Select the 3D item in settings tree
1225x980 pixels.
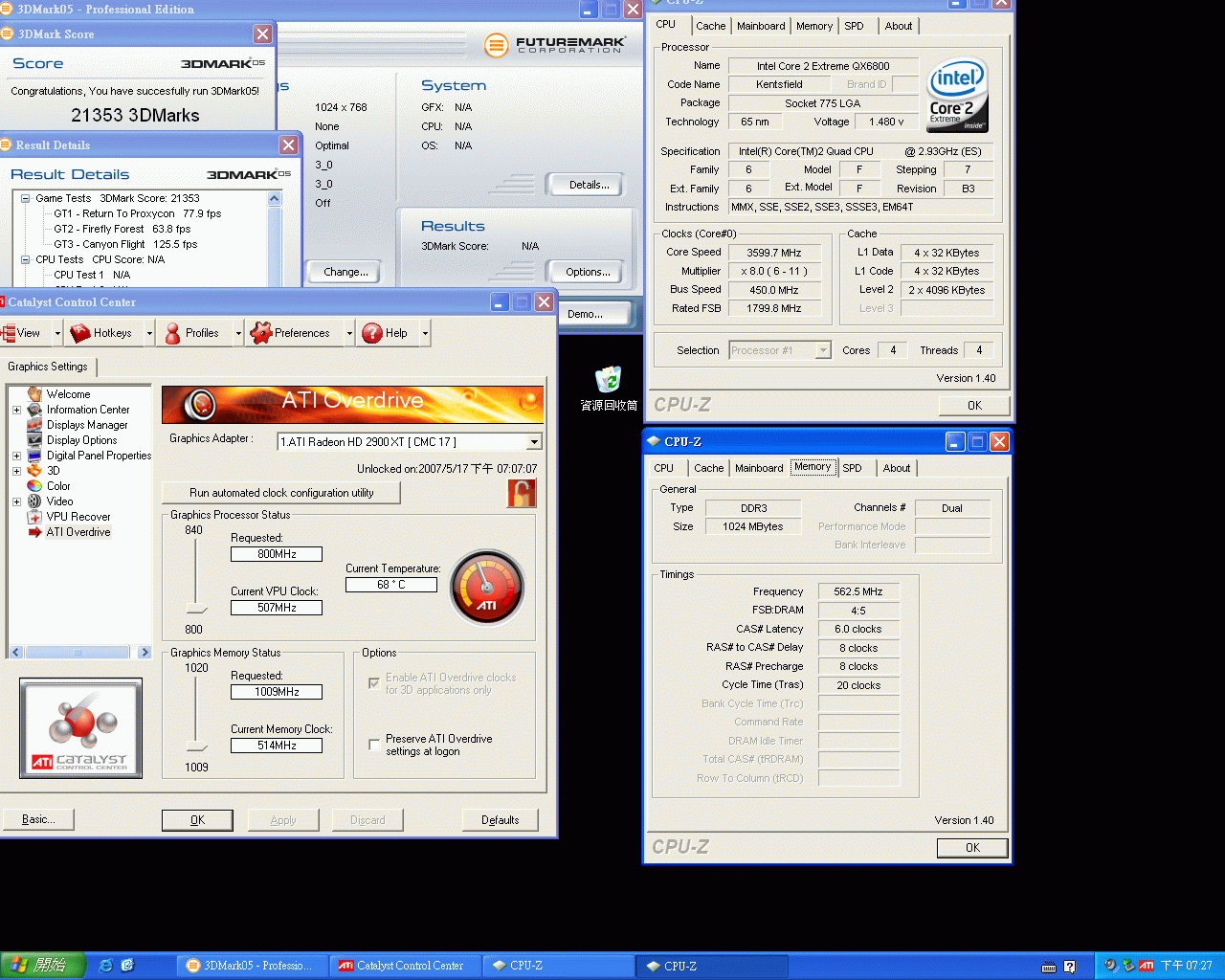(54, 471)
